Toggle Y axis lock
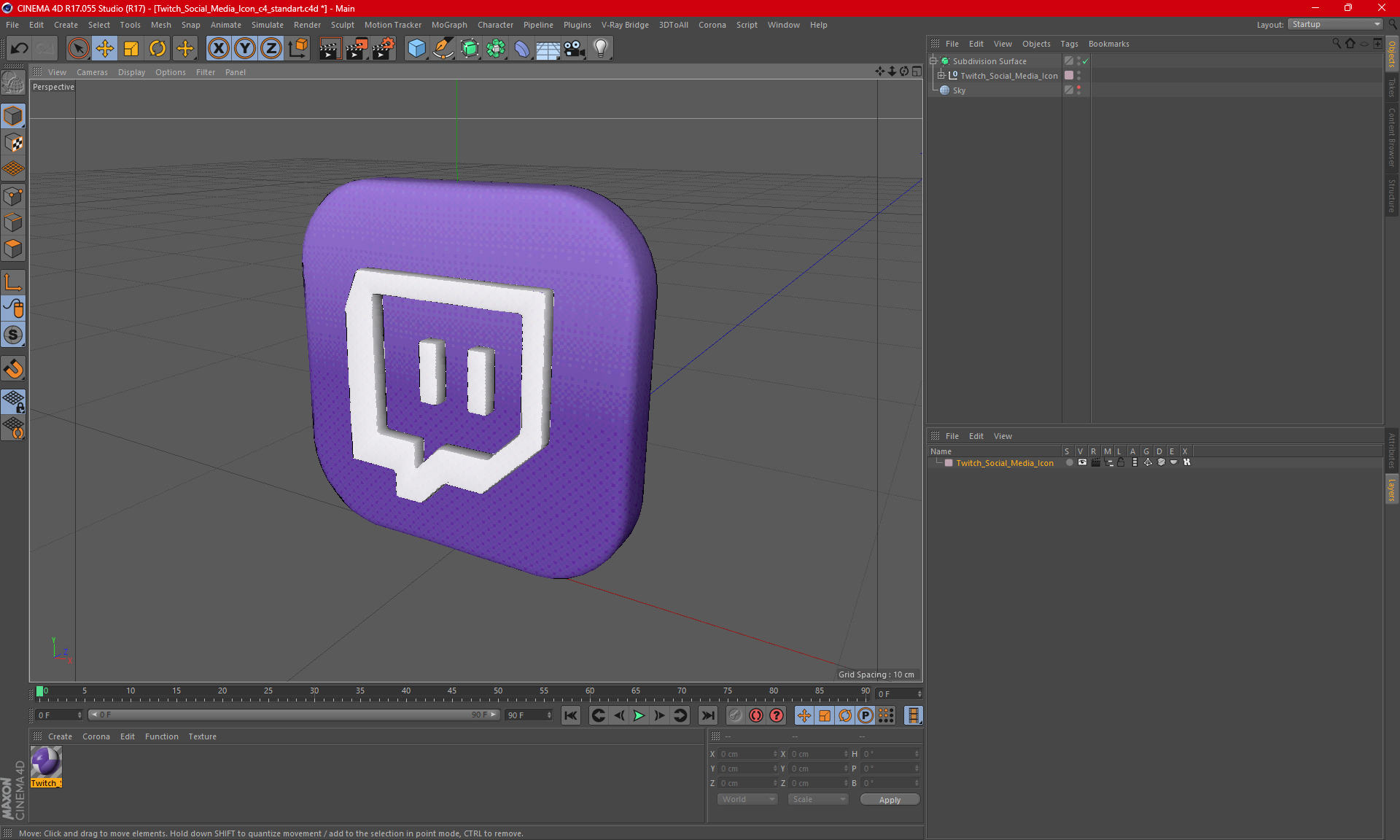The image size is (1400, 840). click(x=245, y=49)
